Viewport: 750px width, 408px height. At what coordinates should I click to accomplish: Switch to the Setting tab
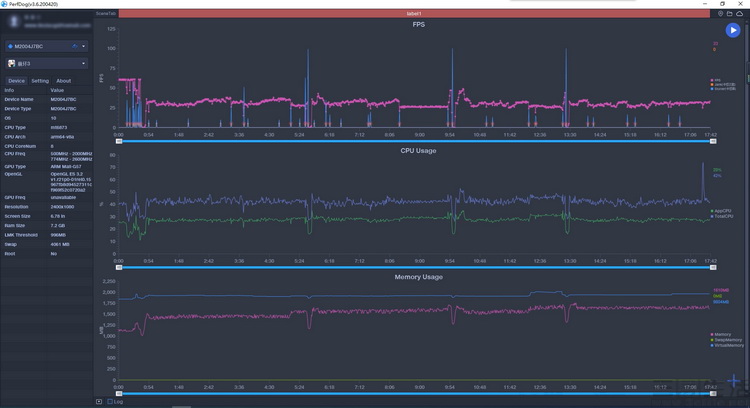coord(40,81)
